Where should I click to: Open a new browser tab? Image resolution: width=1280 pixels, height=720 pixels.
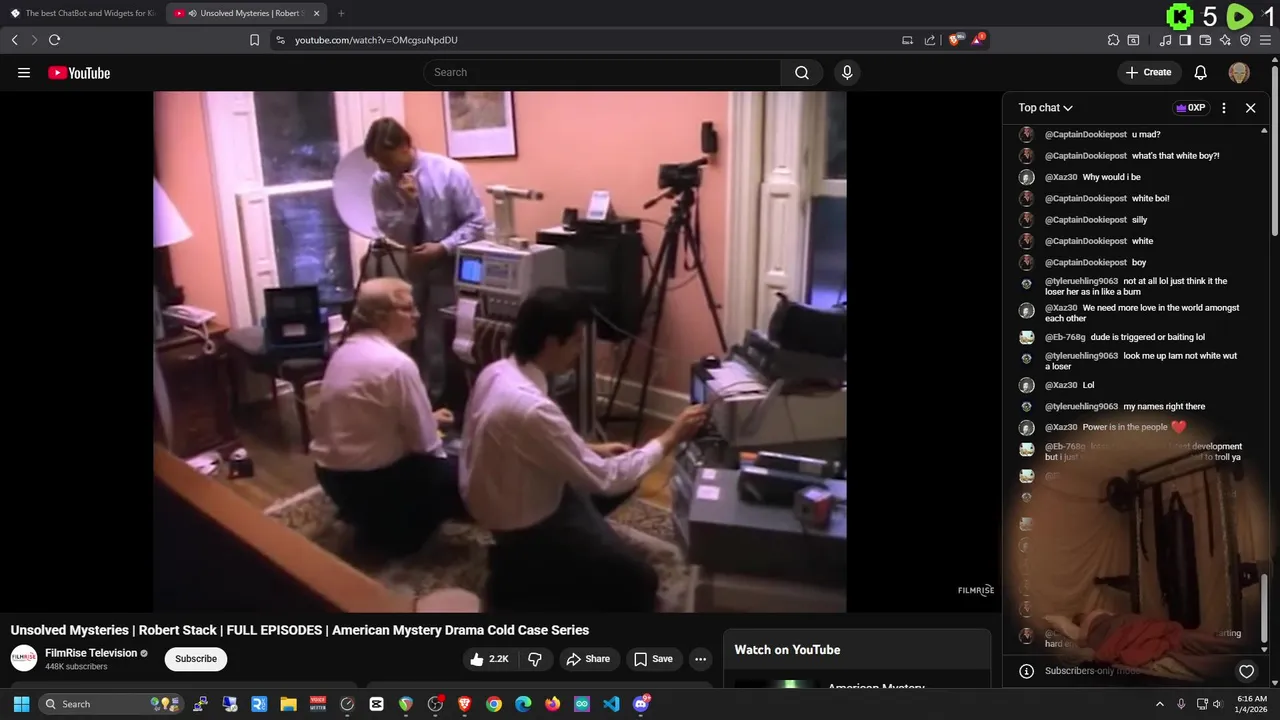[341, 13]
